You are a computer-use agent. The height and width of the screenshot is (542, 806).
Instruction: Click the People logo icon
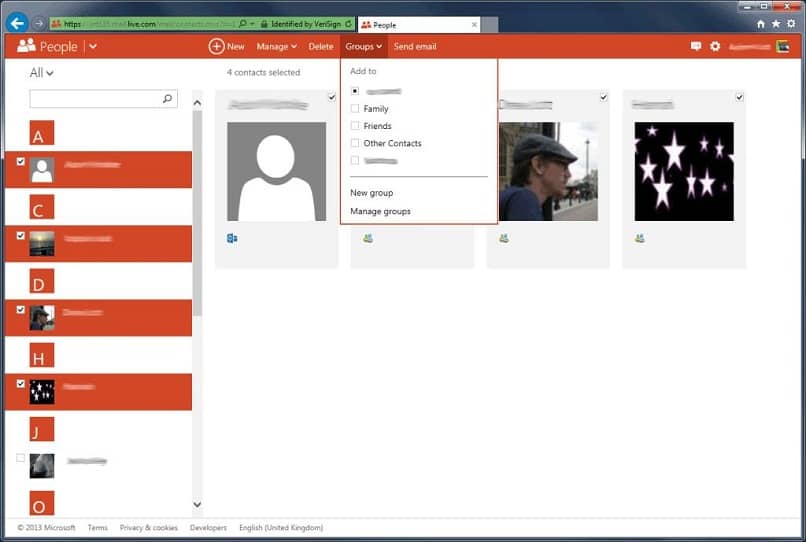click(x=26, y=46)
